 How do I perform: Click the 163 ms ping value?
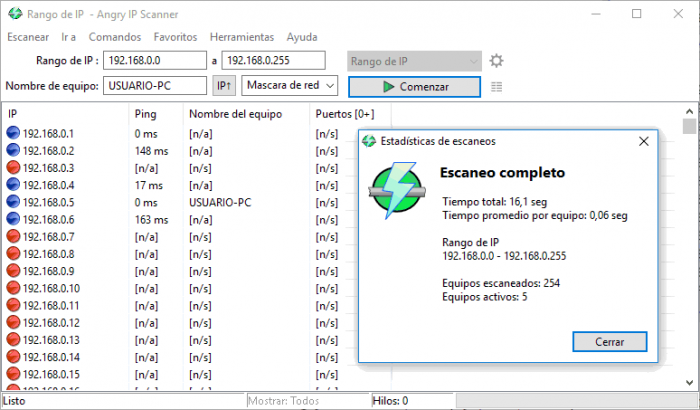click(151, 220)
